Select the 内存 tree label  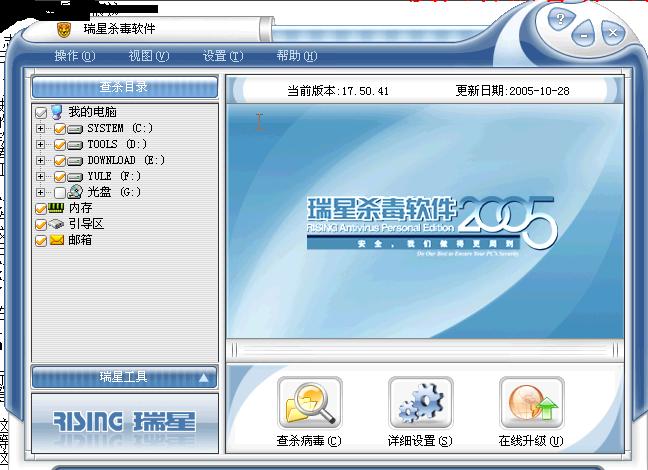tap(81, 208)
